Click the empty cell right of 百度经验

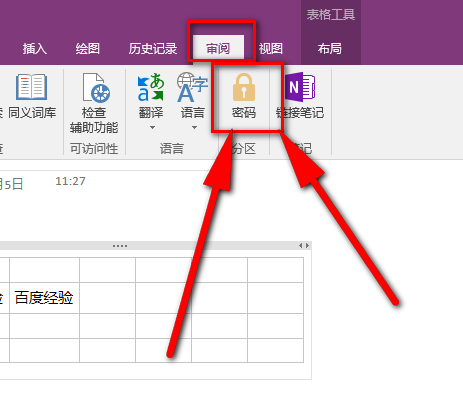pos(107,298)
